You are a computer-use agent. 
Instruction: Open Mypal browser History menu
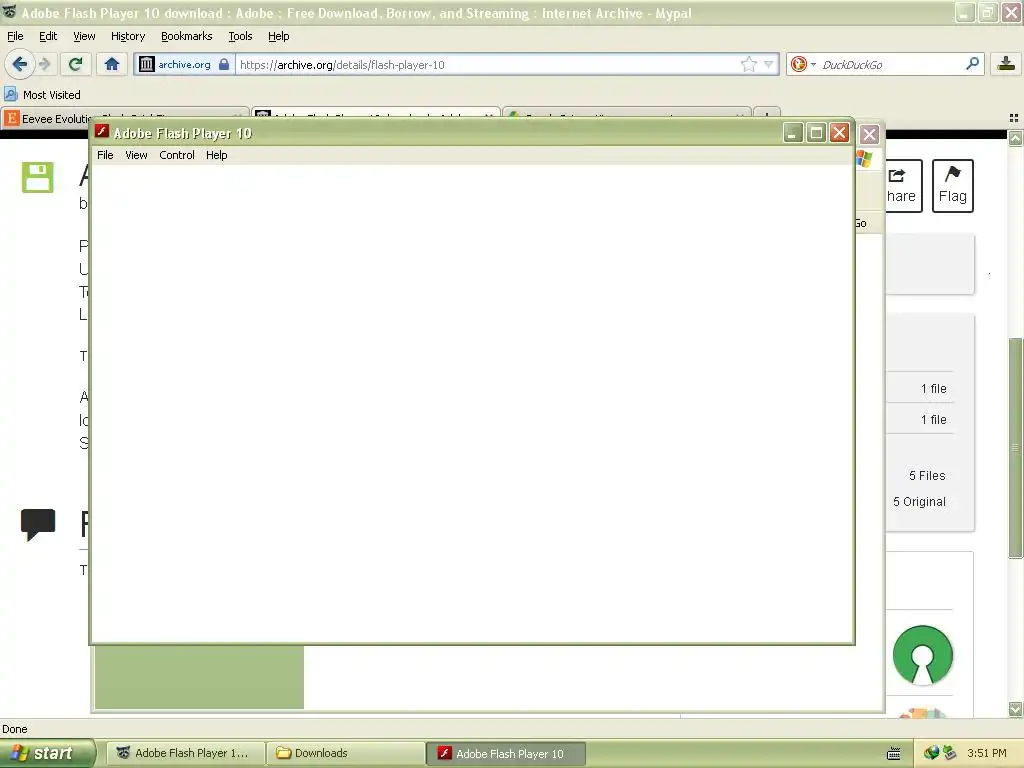coord(128,36)
